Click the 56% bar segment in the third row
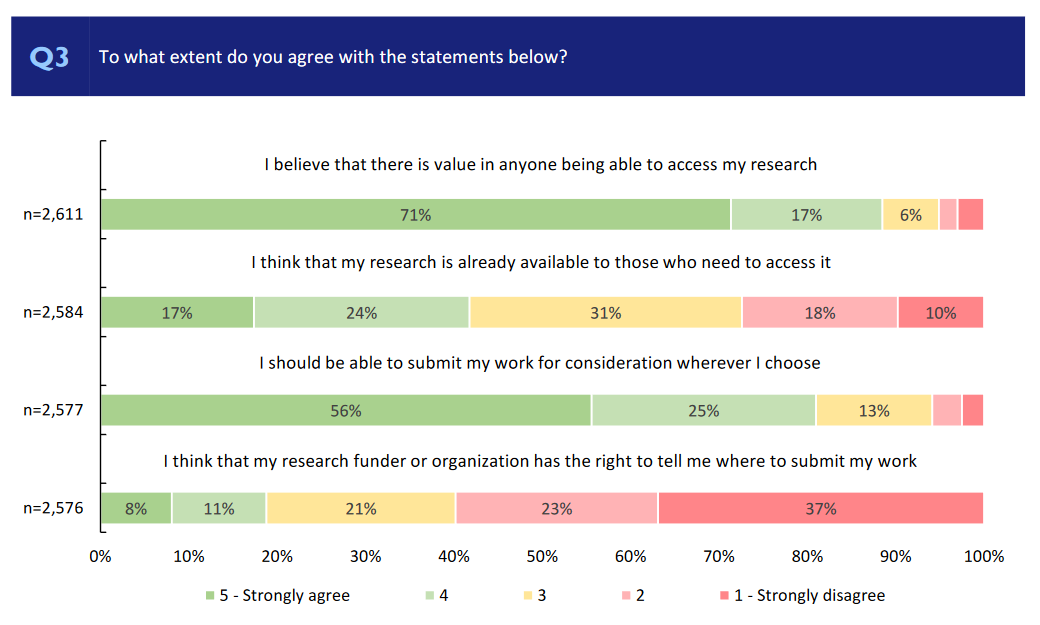1040x625 pixels. [x=346, y=411]
